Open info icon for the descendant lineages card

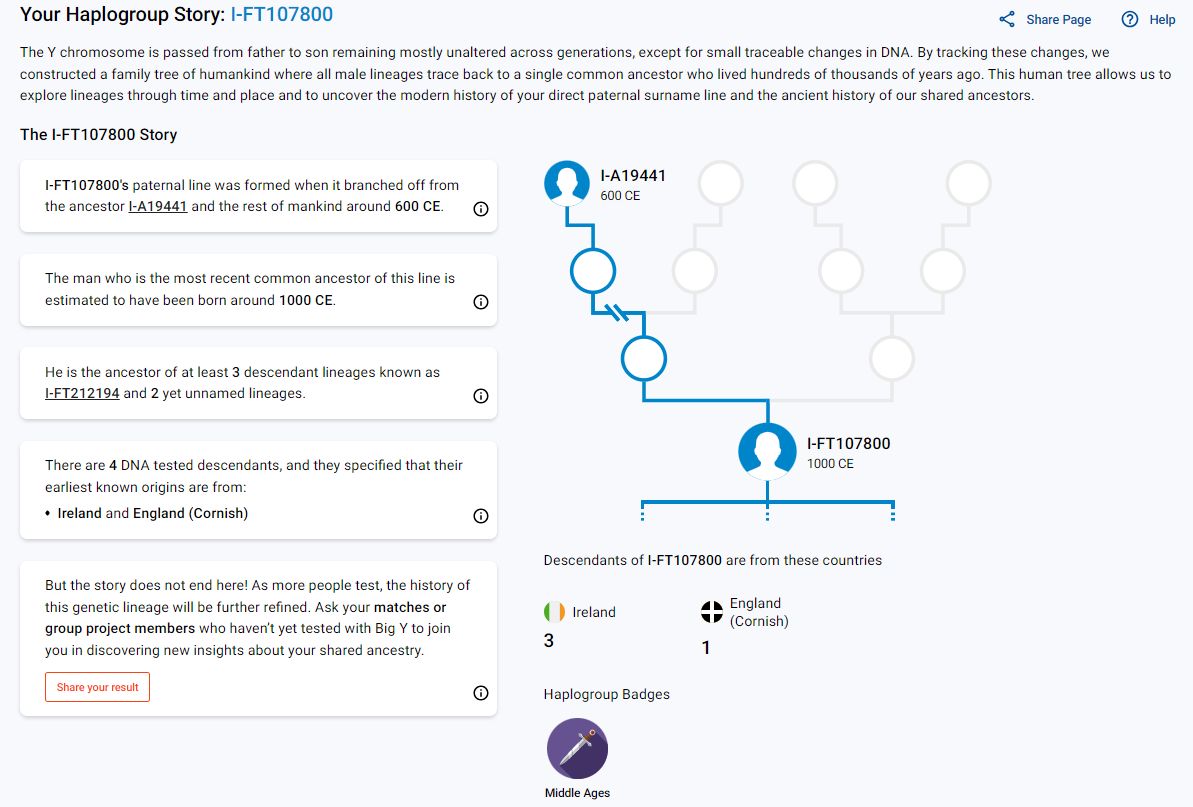(x=481, y=396)
